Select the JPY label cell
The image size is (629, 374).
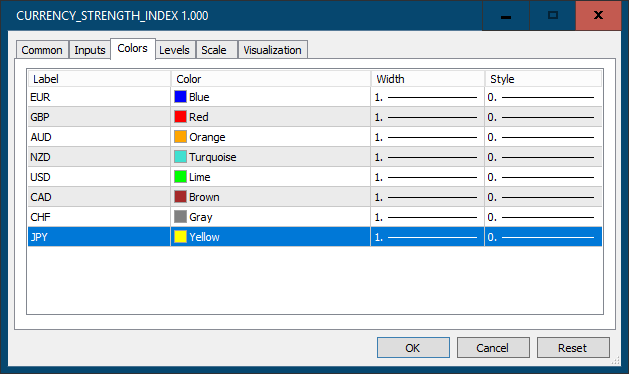99,237
